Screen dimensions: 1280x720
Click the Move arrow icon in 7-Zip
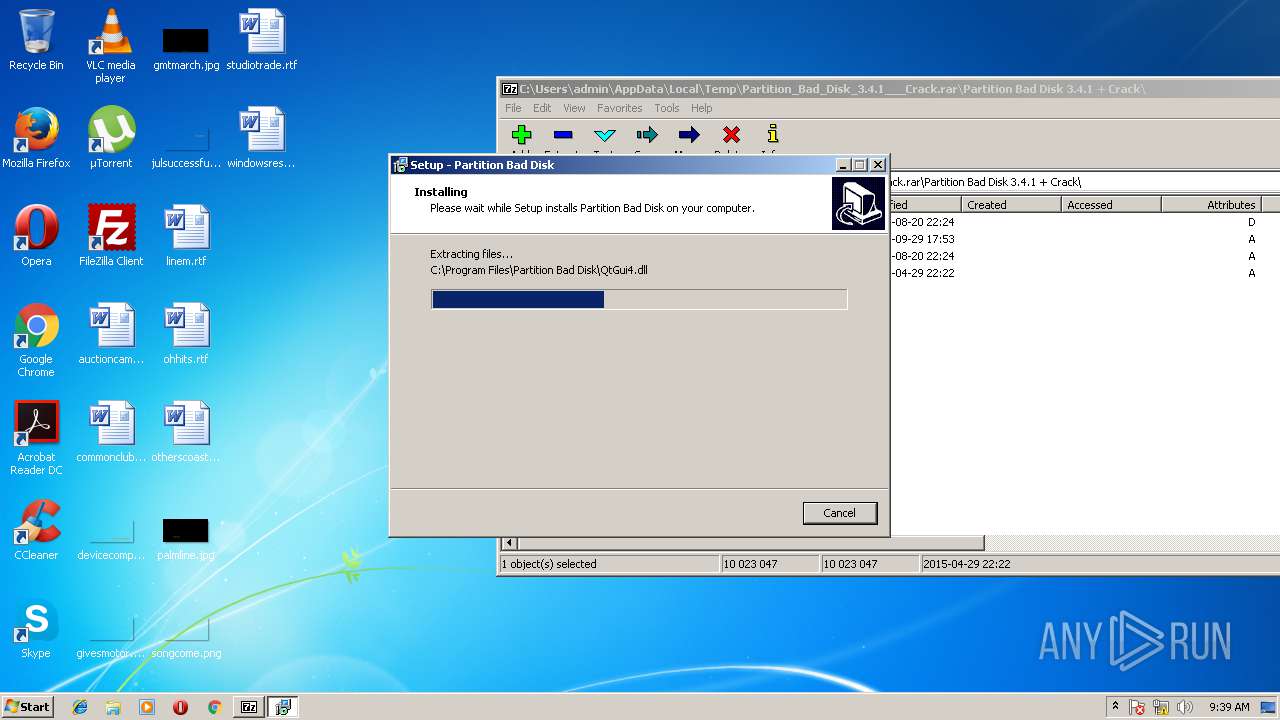pos(689,135)
